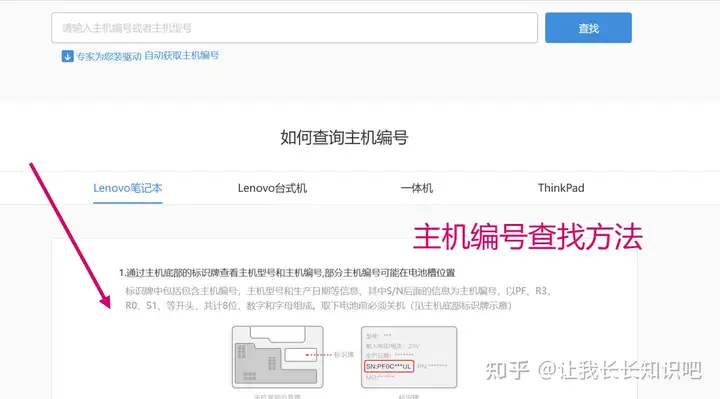Click the grey paragraph mentioning PF、R3
Screen dimensions: 720x399
click(x=338, y=298)
